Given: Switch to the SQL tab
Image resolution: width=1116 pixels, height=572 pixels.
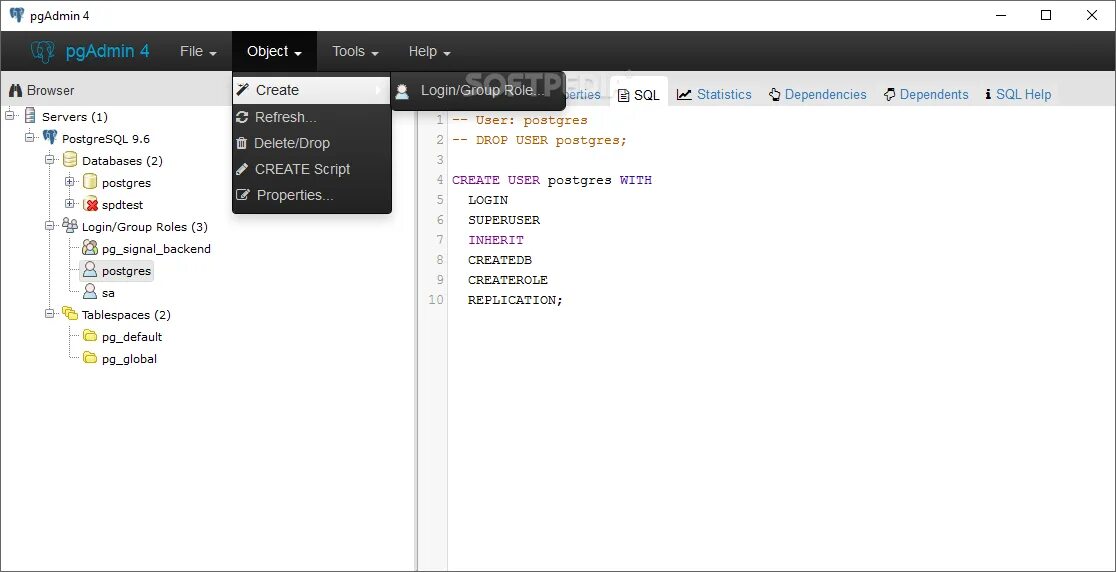Looking at the screenshot, I should pos(638,95).
